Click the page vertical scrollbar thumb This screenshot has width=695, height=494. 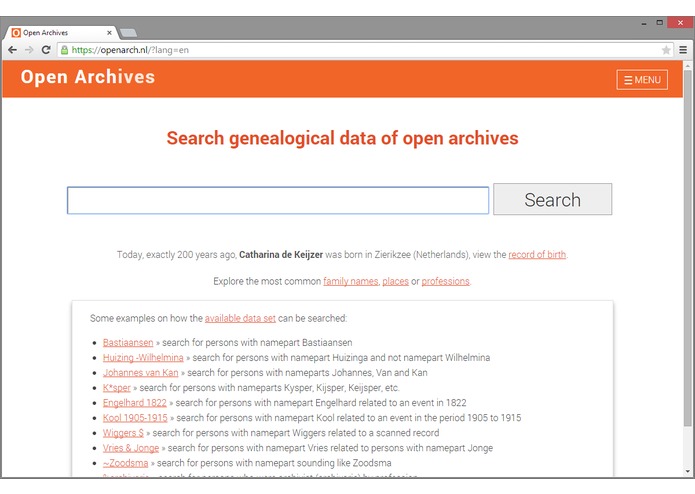coord(687,248)
